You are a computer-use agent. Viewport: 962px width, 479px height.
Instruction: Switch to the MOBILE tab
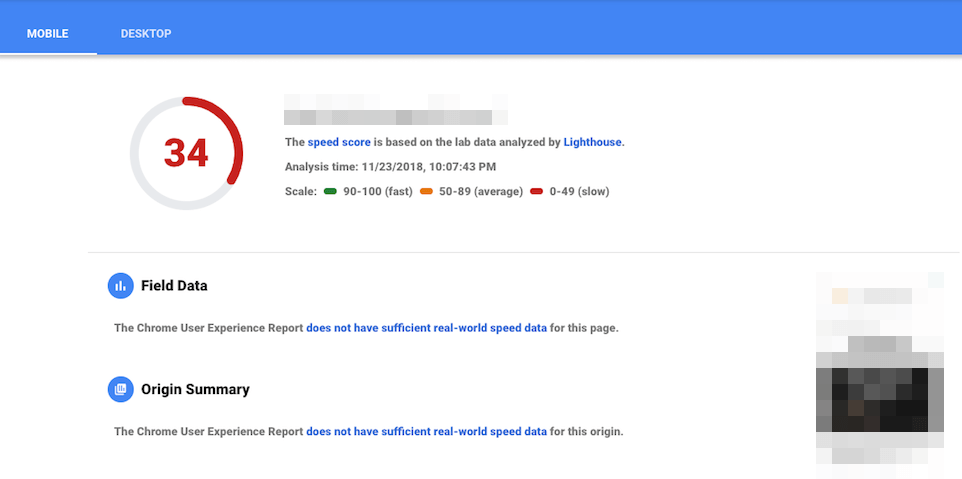(48, 34)
